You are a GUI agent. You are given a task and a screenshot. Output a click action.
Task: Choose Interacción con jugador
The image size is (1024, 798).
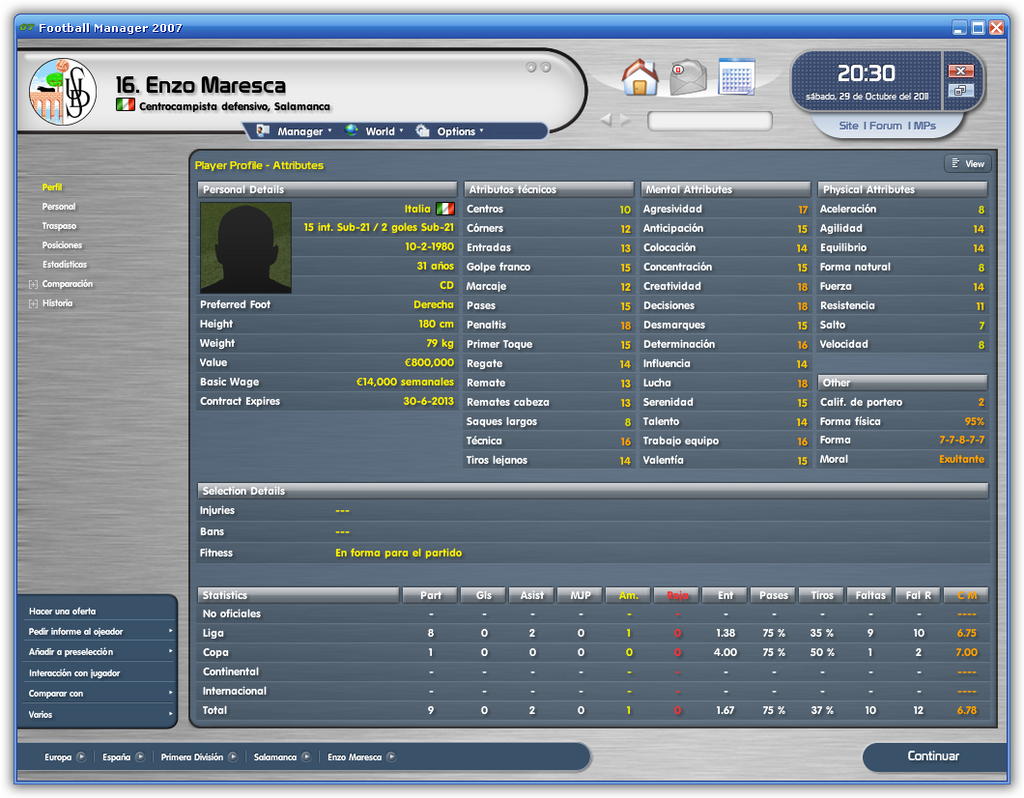[x=74, y=673]
